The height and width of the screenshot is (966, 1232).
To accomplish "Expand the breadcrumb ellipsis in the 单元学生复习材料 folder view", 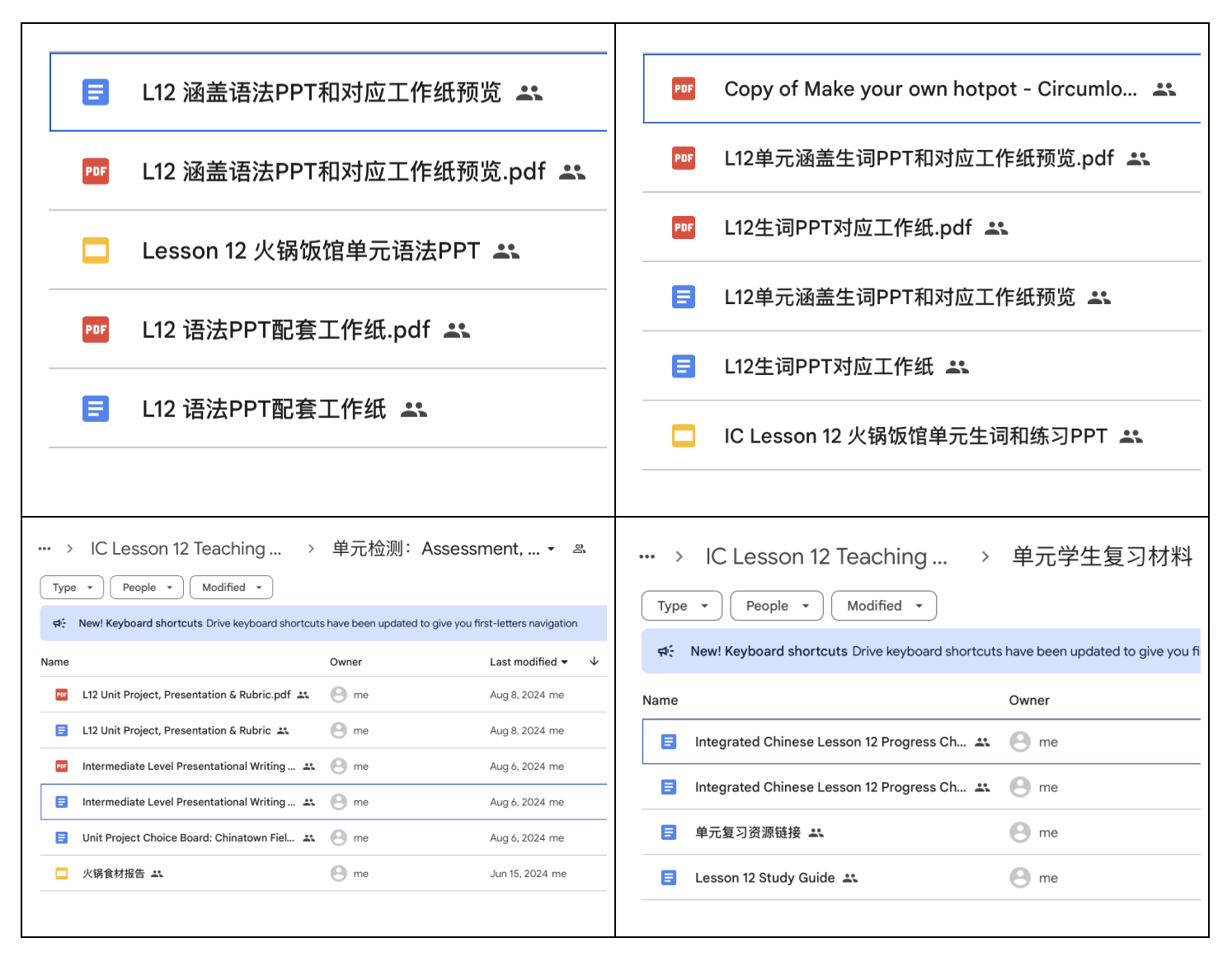I will point(647,557).
